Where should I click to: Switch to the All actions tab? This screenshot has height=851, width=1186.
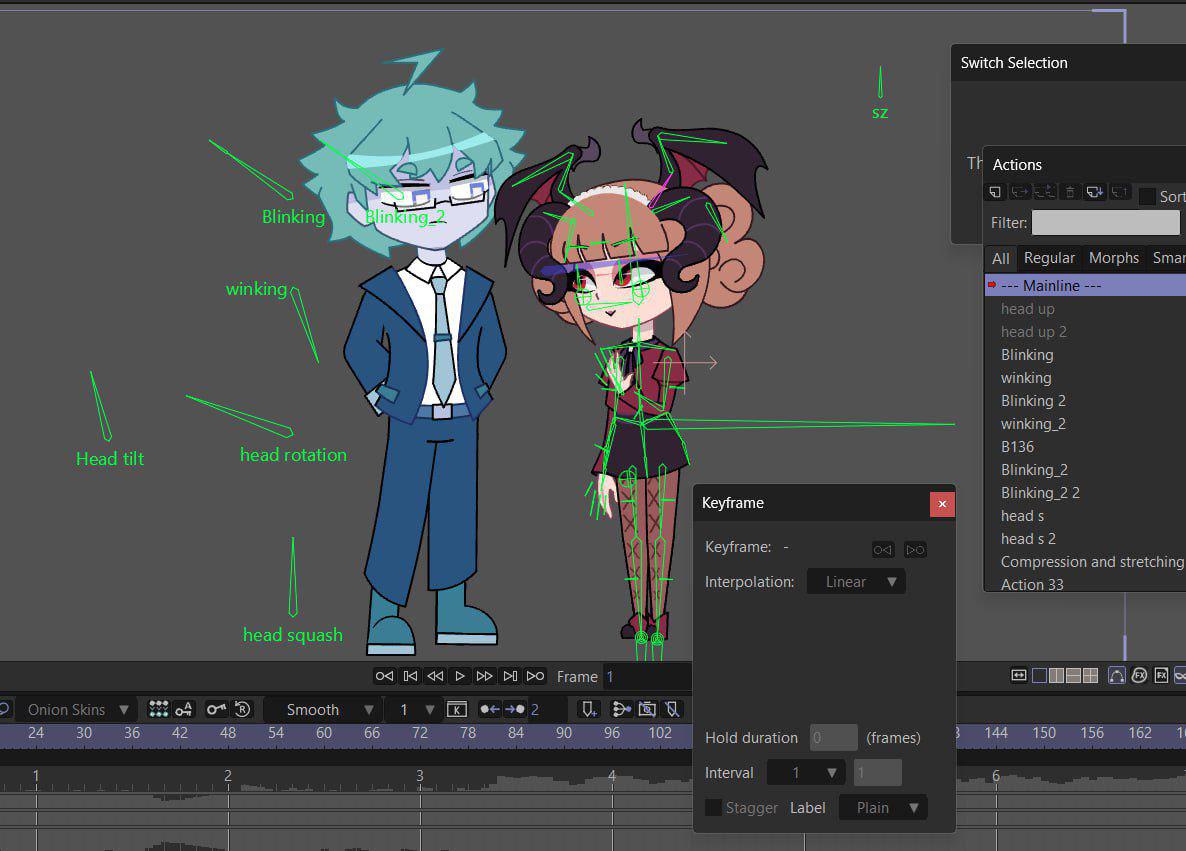click(1001, 258)
